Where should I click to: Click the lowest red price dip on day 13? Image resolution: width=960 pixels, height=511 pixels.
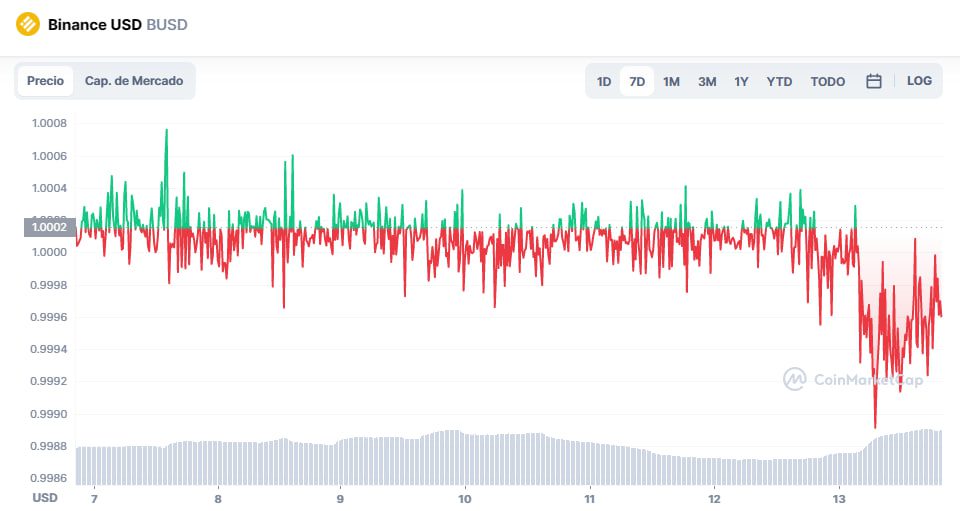tap(875, 425)
